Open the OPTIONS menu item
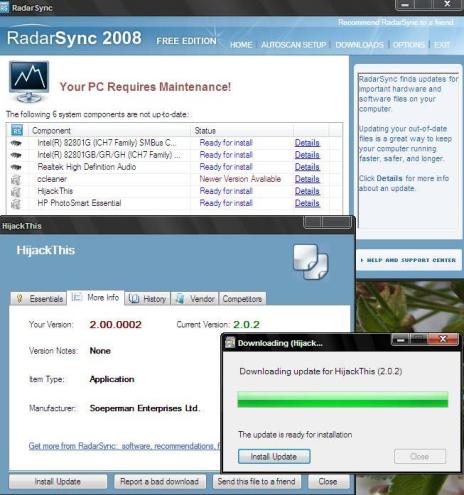The height and width of the screenshot is (495, 464). click(409, 45)
